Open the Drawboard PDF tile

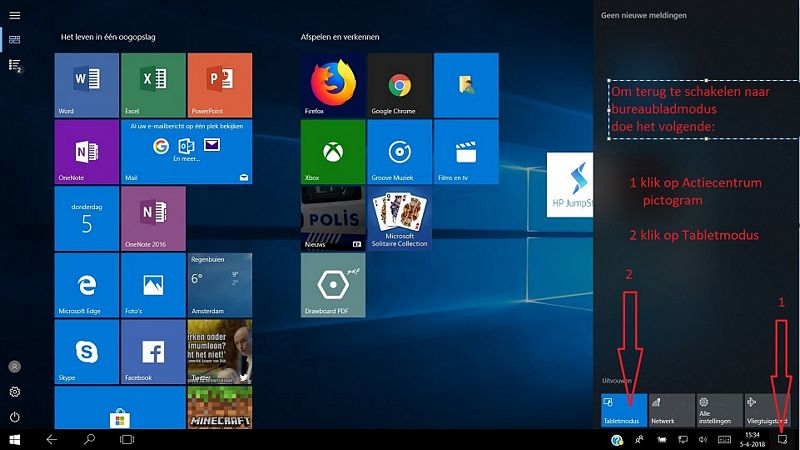333,285
